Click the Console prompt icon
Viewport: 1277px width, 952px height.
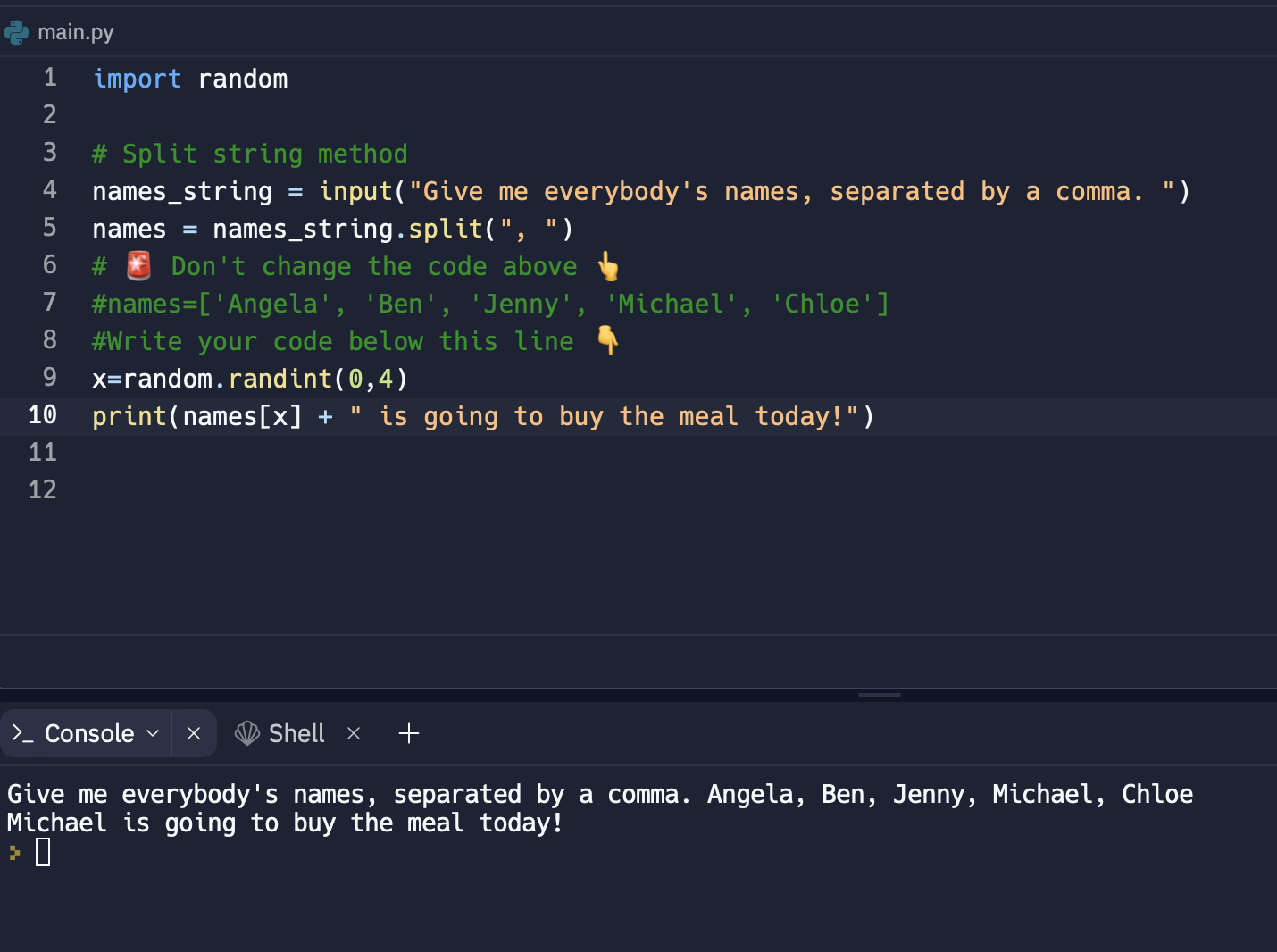22,733
